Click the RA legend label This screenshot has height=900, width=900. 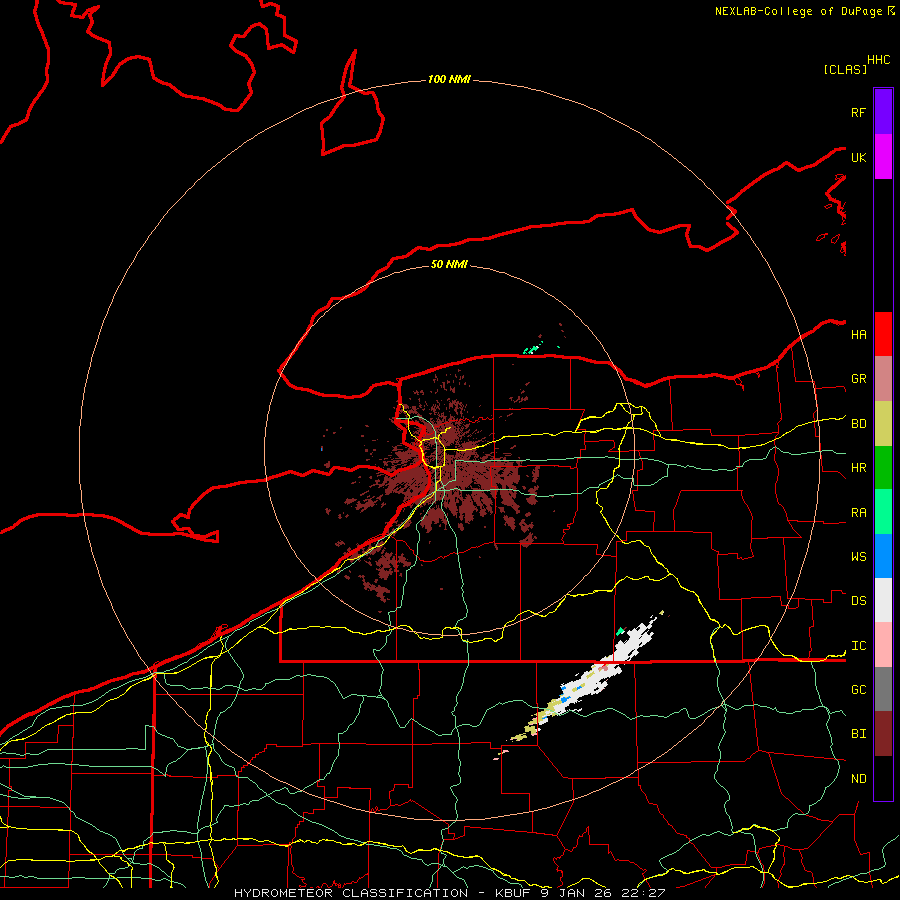(x=858, y=513)
